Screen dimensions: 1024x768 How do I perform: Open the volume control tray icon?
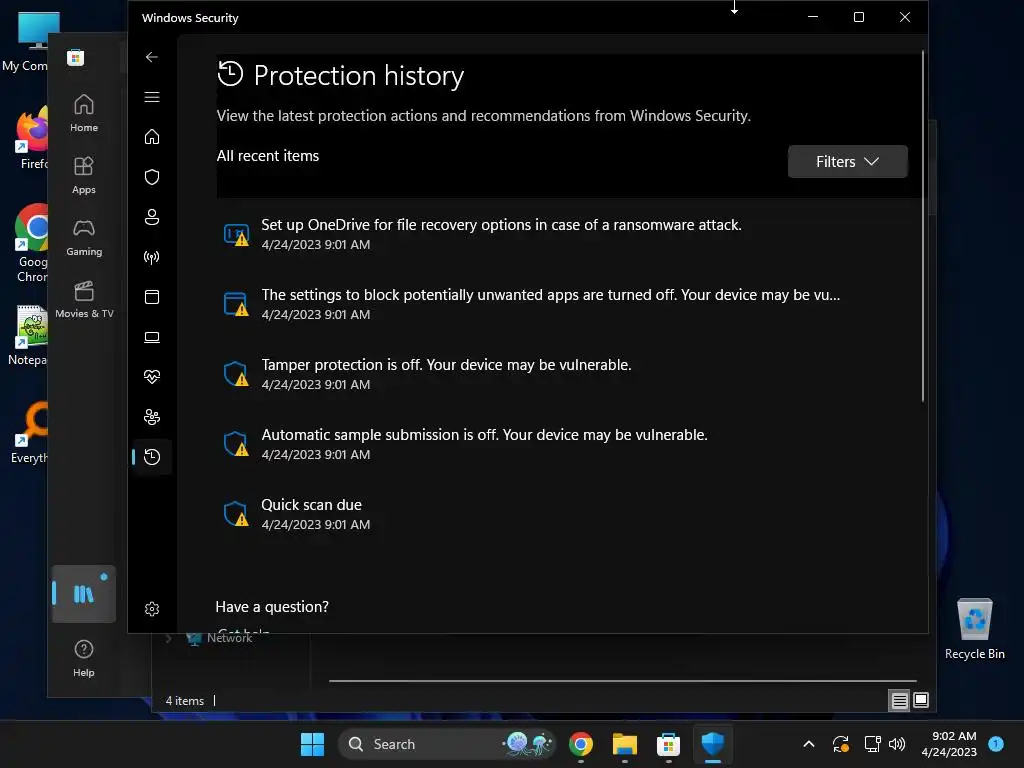(x=897, y=744)
